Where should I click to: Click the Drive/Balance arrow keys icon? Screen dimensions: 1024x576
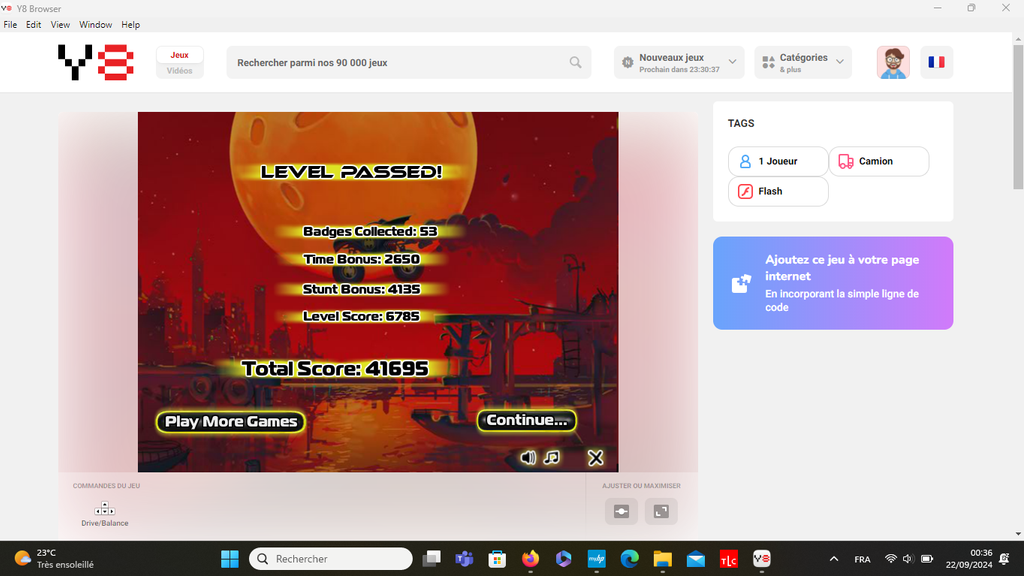coord(104,509)
